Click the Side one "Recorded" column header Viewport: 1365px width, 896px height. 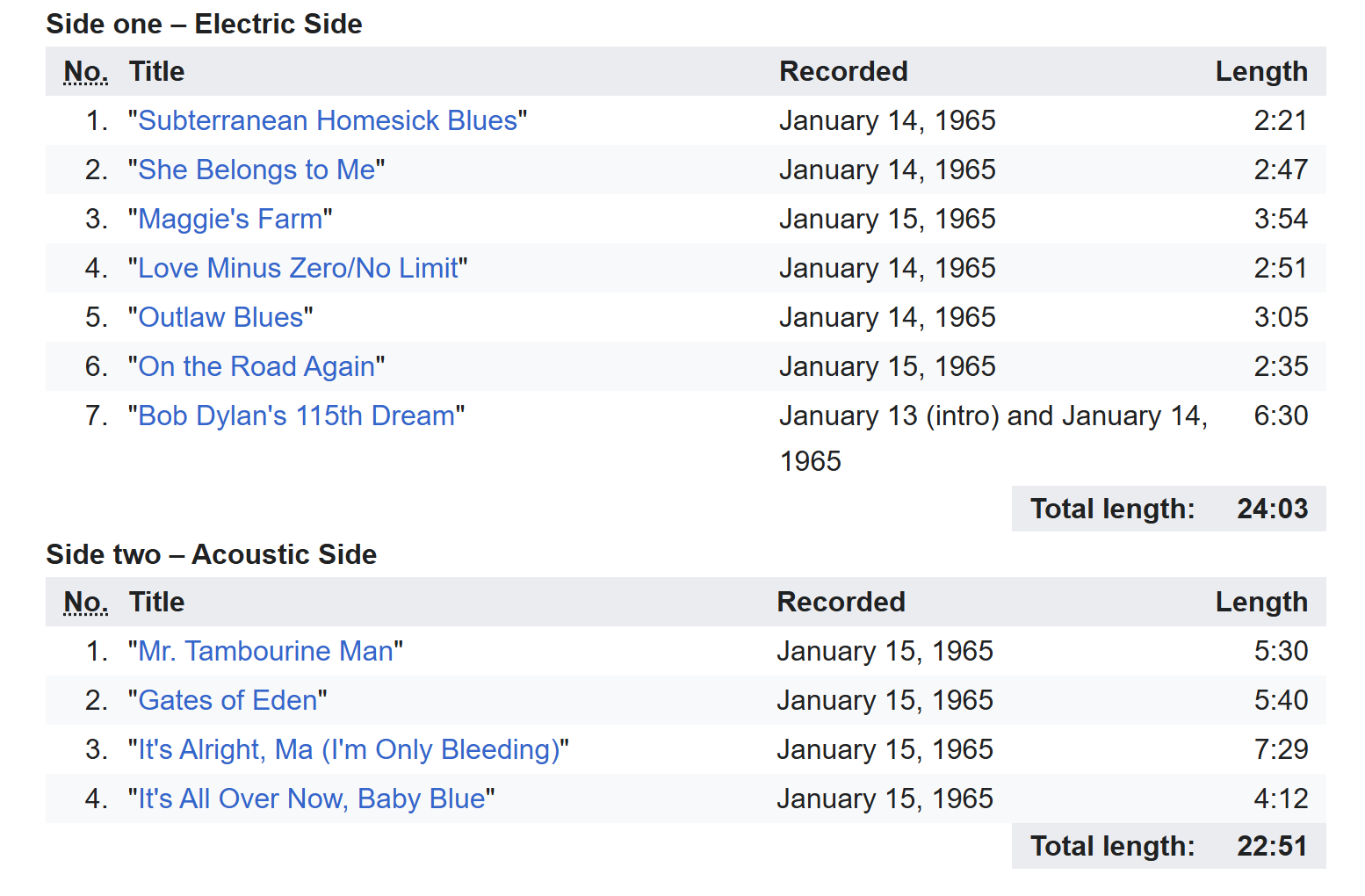click(x=843, y=71)
